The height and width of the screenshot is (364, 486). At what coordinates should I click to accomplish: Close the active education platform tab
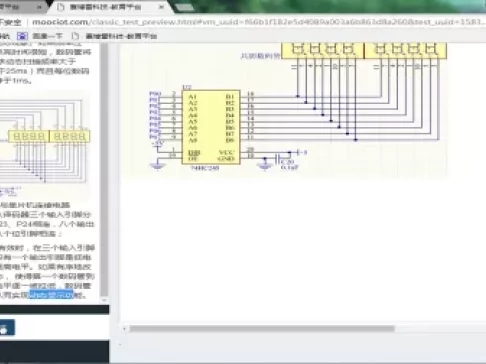tap(161, 7)
